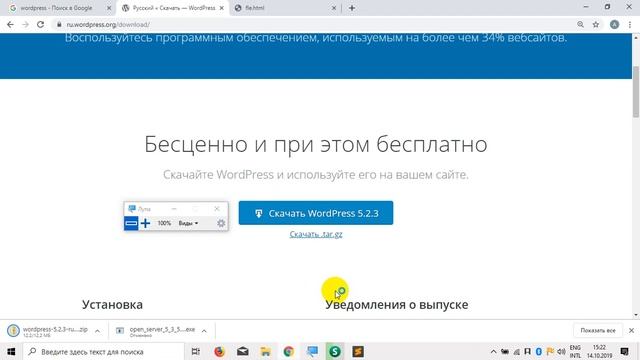Open Sublime Text from the taskbar

click(358, 351)
